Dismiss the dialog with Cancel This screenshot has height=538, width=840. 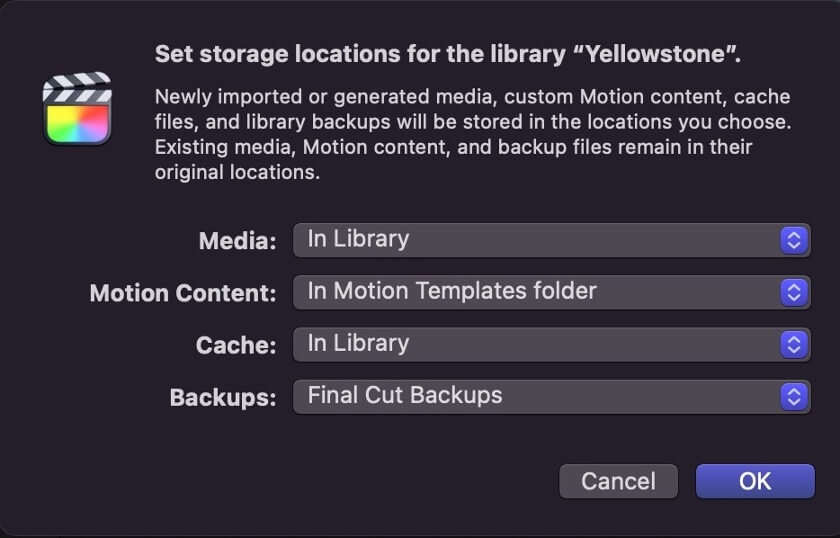click(619, 481)
